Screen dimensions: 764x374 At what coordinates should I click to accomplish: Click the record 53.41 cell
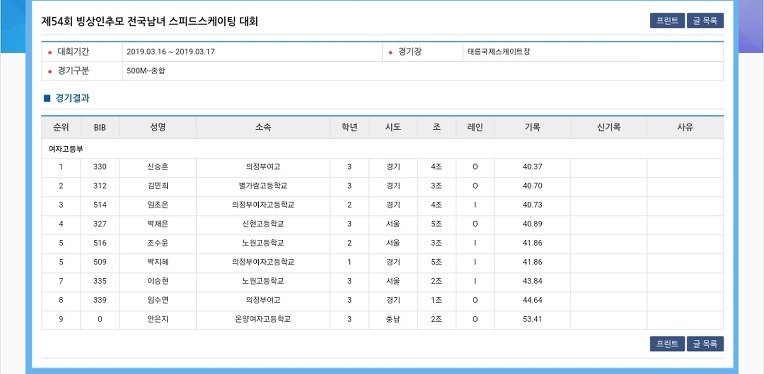click(x=532, y=319)
